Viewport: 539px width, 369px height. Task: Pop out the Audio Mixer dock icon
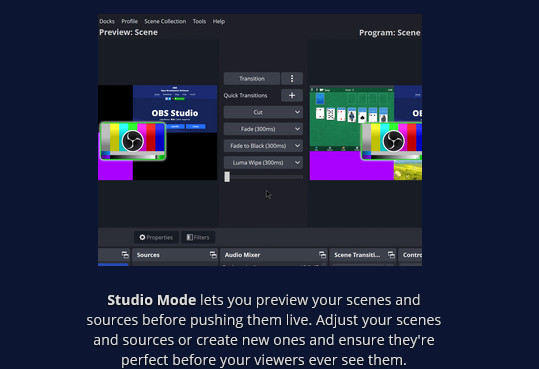[322, 255]
